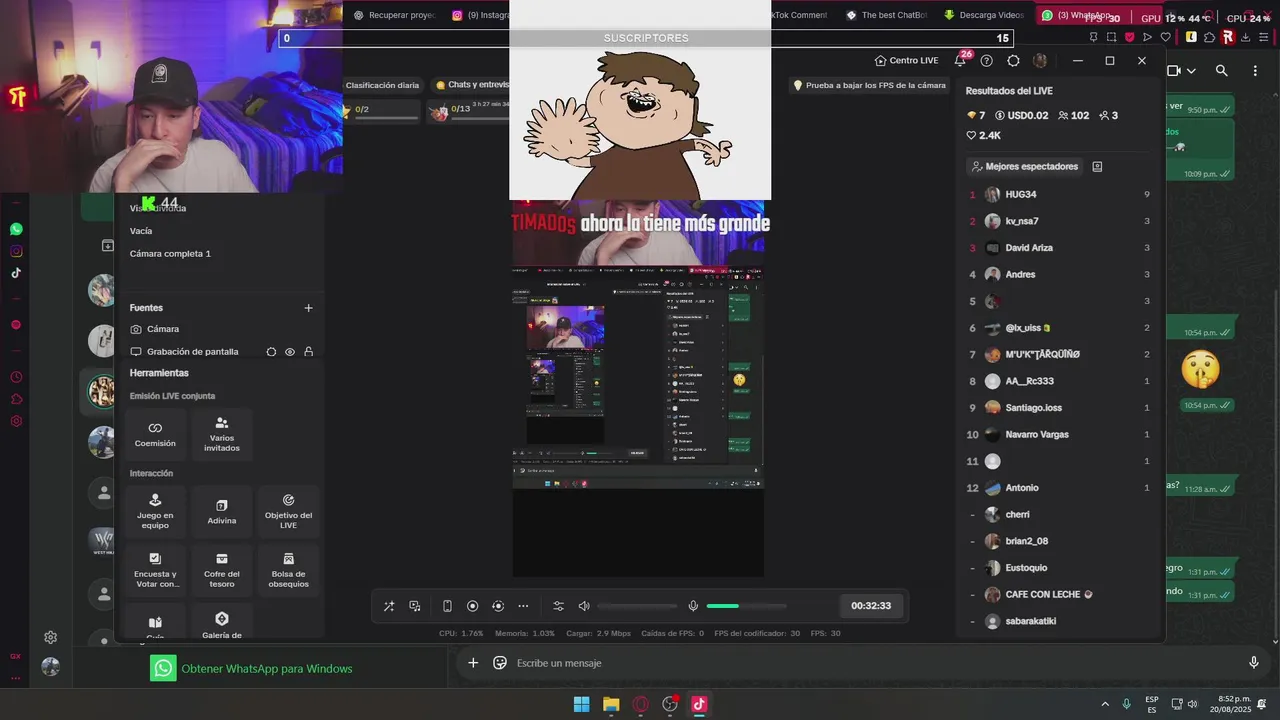The height and width of the screenshot is (720, 1280).
Task: Focus the Escribe un mensaje input
Action: (875, 663)
